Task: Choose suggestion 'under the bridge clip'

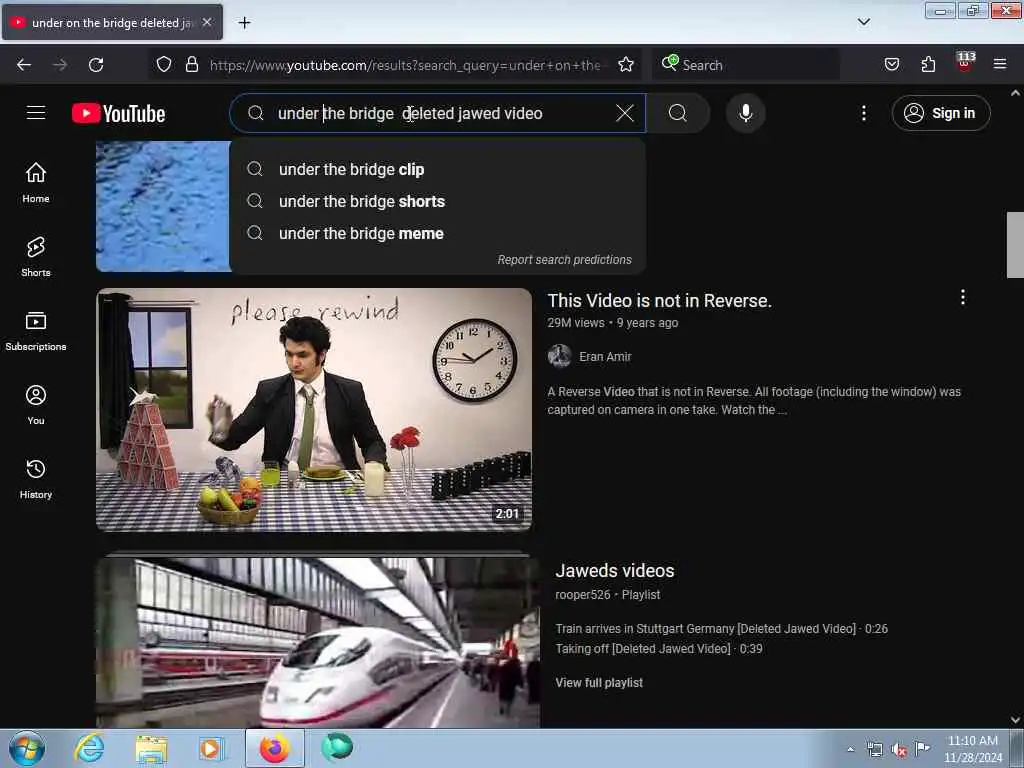Action: pyautogui.click(x=438, y=169)
